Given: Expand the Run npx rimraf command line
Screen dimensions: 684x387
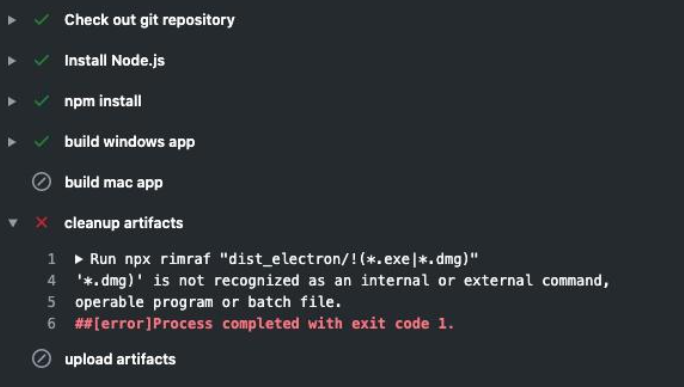Looking at the screenshot, I should click(79, 259).
